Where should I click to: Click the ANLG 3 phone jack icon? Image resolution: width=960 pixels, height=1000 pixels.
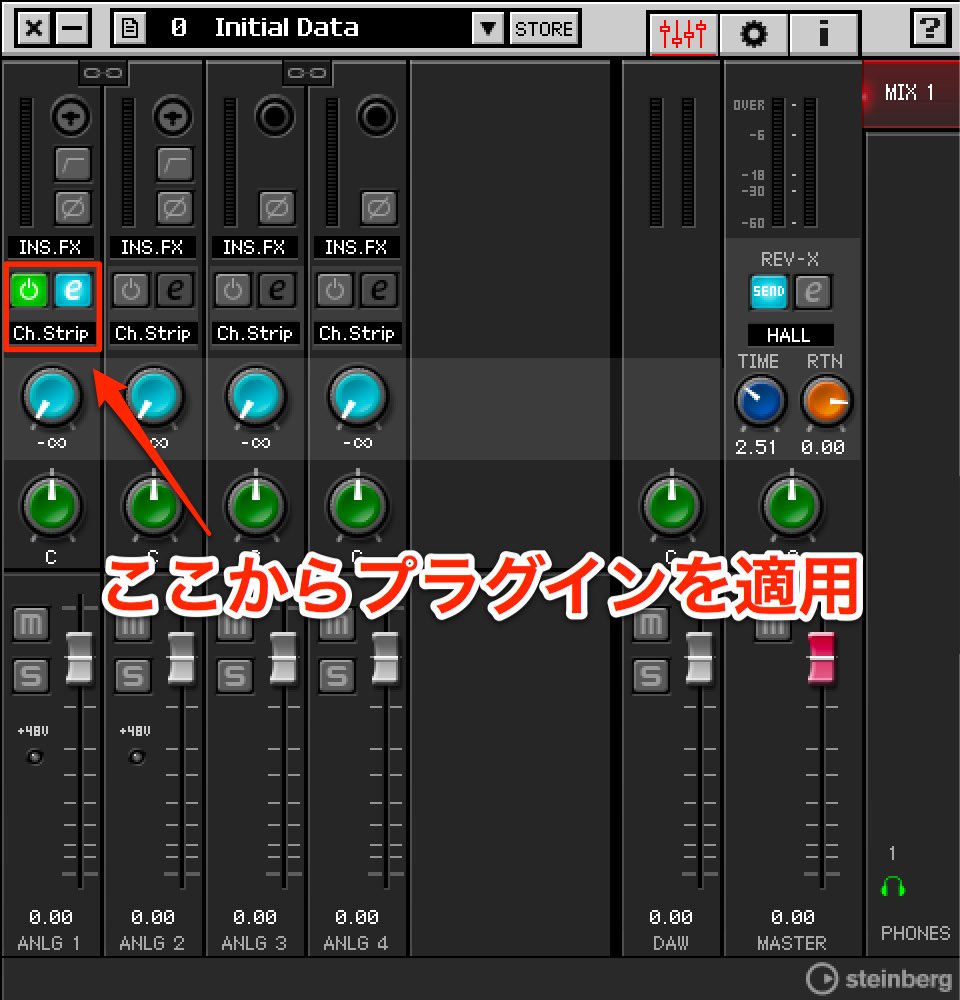tap(275, 117)
